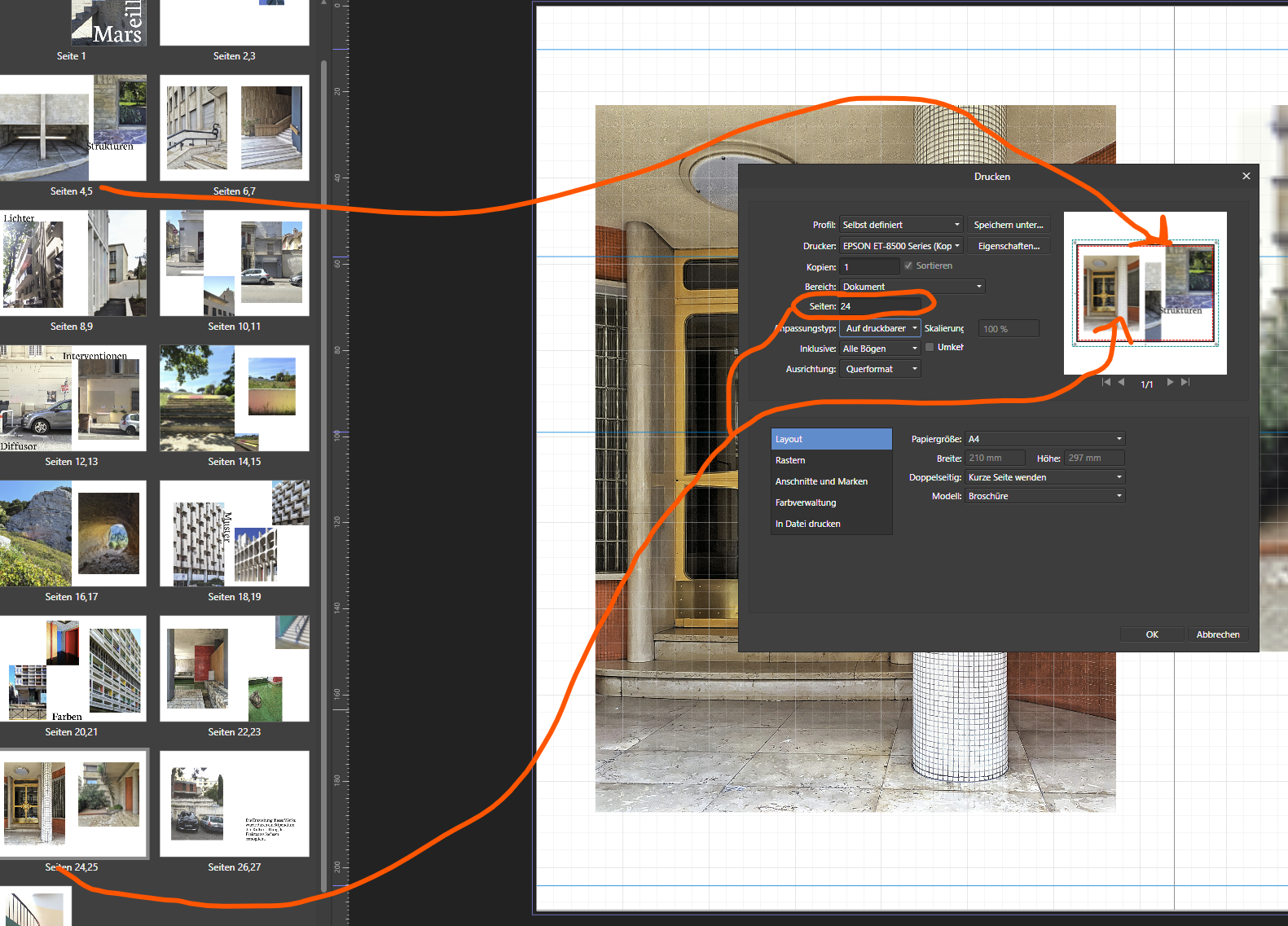Screen dimensions: 1288x926
Task: Confirm printing with OK button
Action: [x=1152, y=634]
